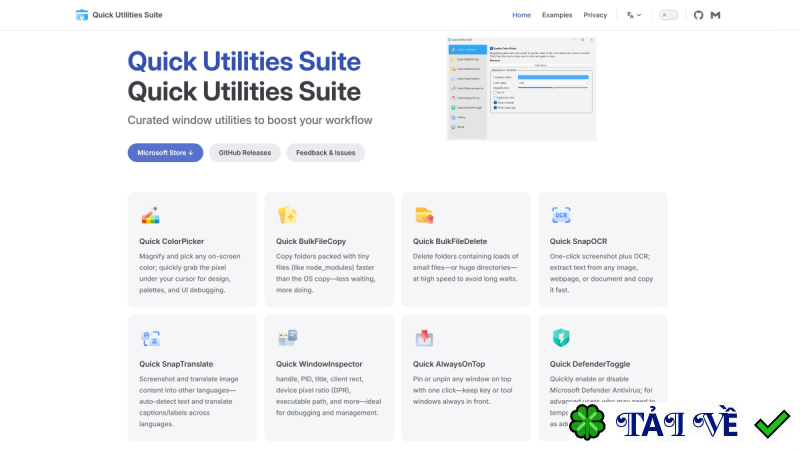This screenshot has height=450, width=800.
Task: Select the Quick BulkFileDelete card title
Action: click(x=449, y=241)
